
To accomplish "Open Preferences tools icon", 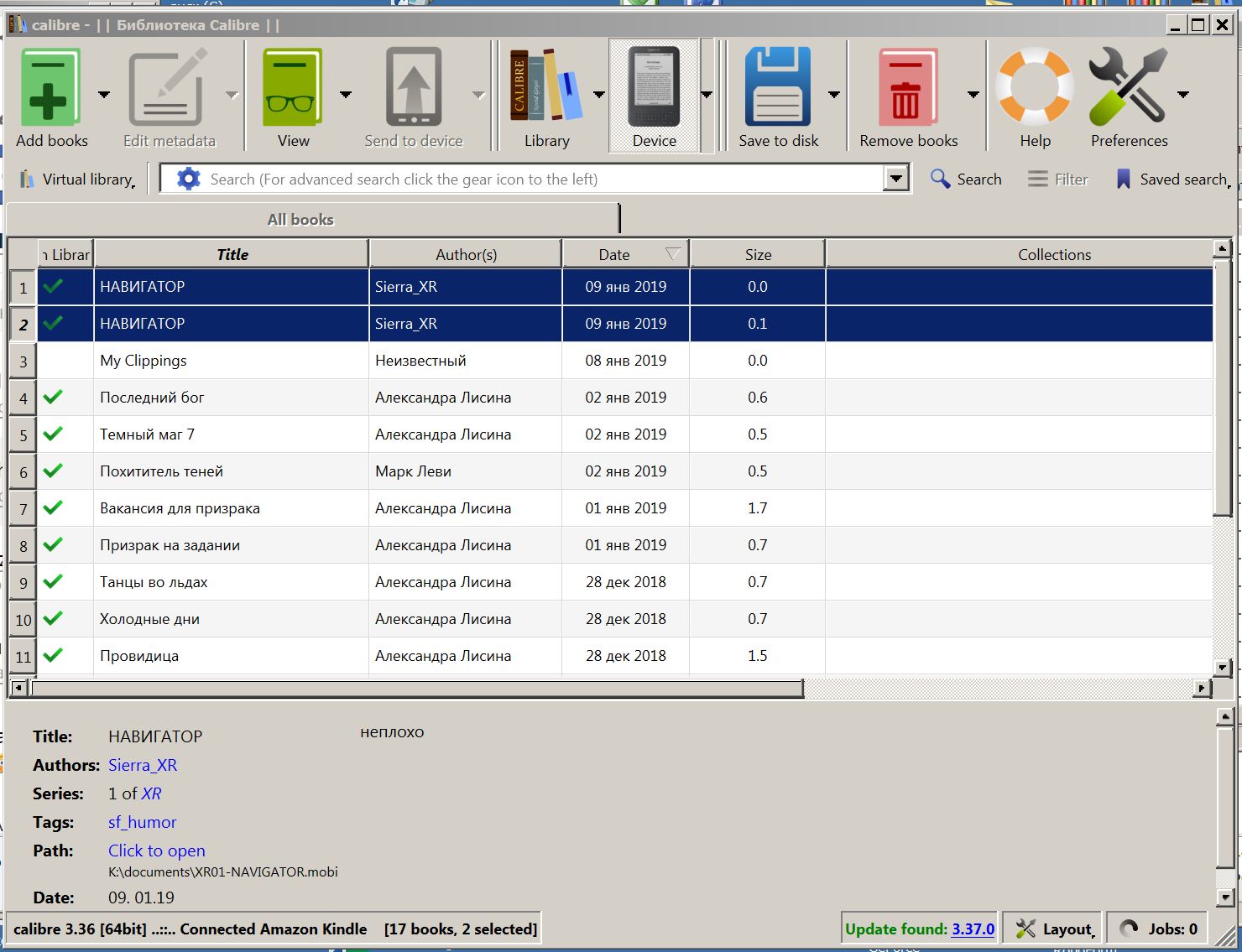I will [x=1129, y=88].
